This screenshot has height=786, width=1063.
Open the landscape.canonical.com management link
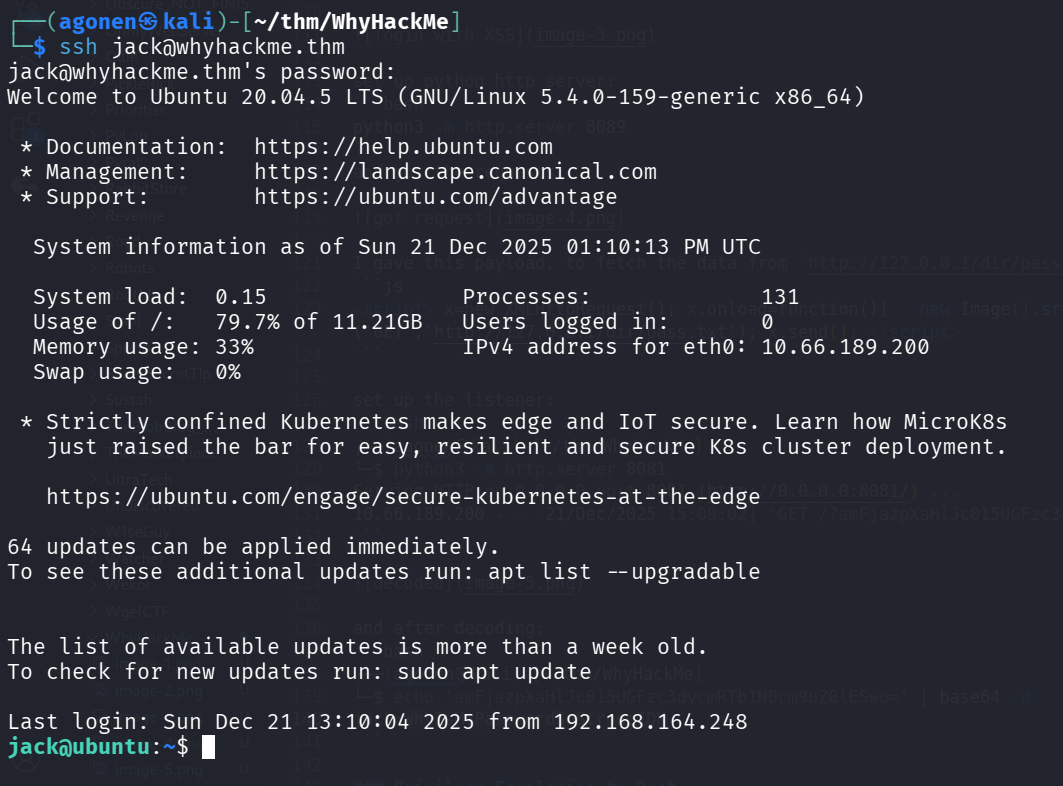click(x=455, y=172)
